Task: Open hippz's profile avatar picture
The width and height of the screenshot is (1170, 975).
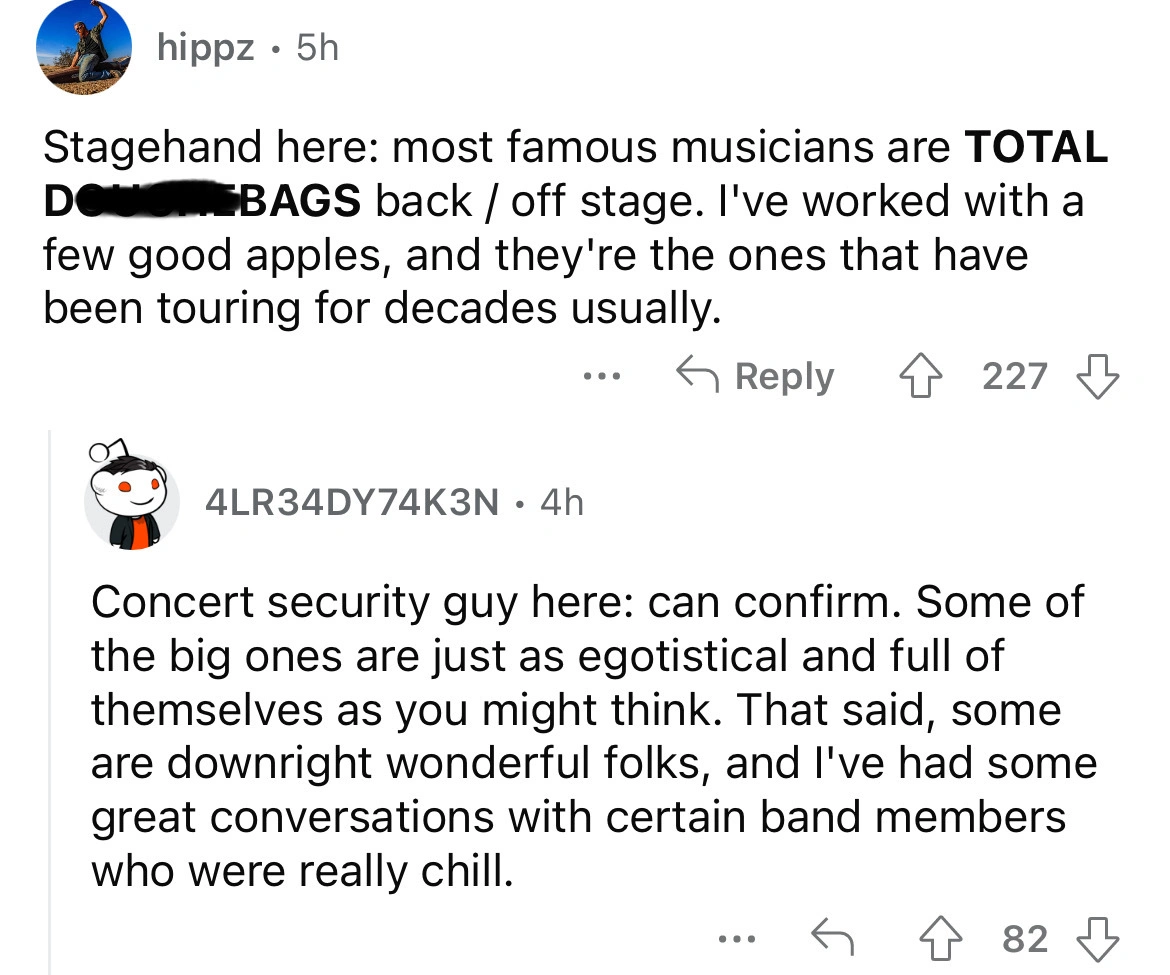Action: pyautogui.click(x=85, y=48)
